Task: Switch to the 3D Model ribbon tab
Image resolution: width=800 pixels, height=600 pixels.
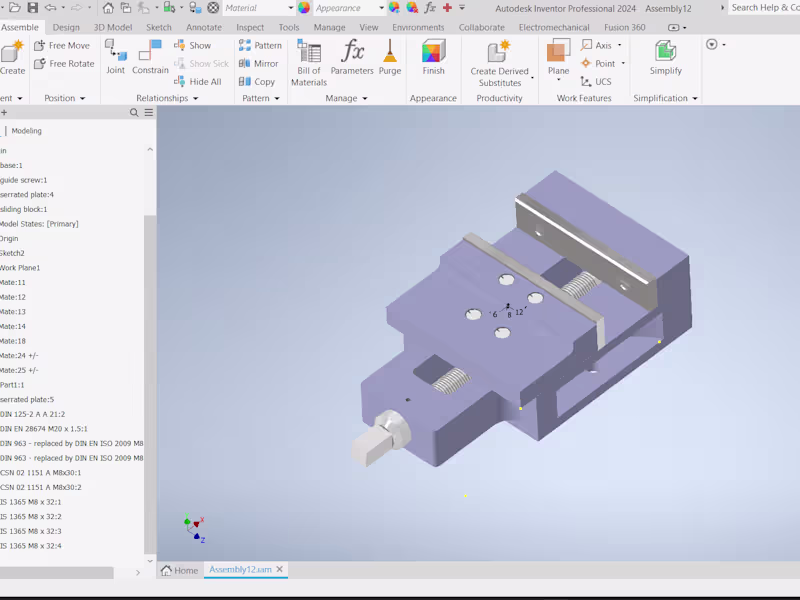Action: (x=113, y=27)
